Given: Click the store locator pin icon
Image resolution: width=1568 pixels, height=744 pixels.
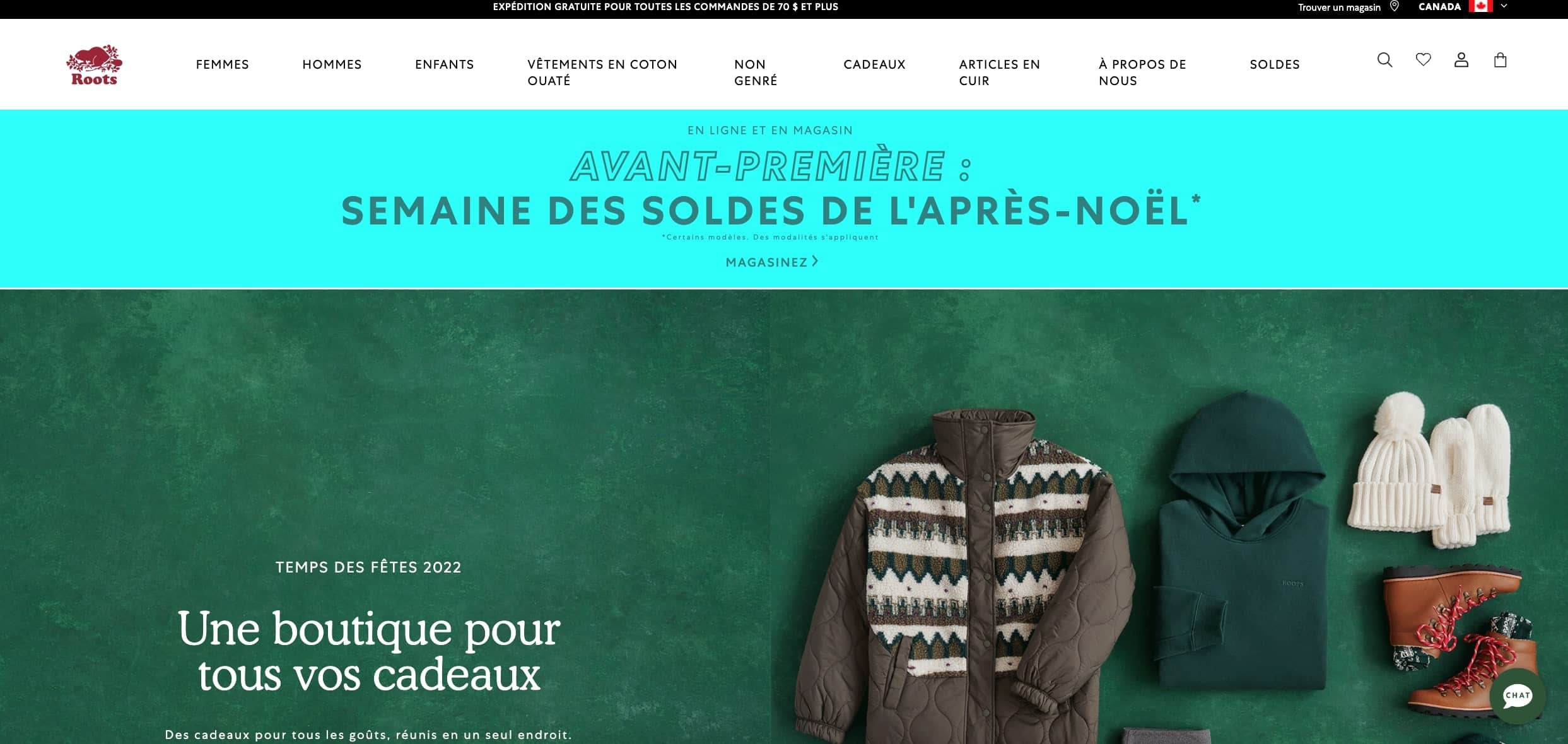Looking at the screenshot, I should 1395,6.
